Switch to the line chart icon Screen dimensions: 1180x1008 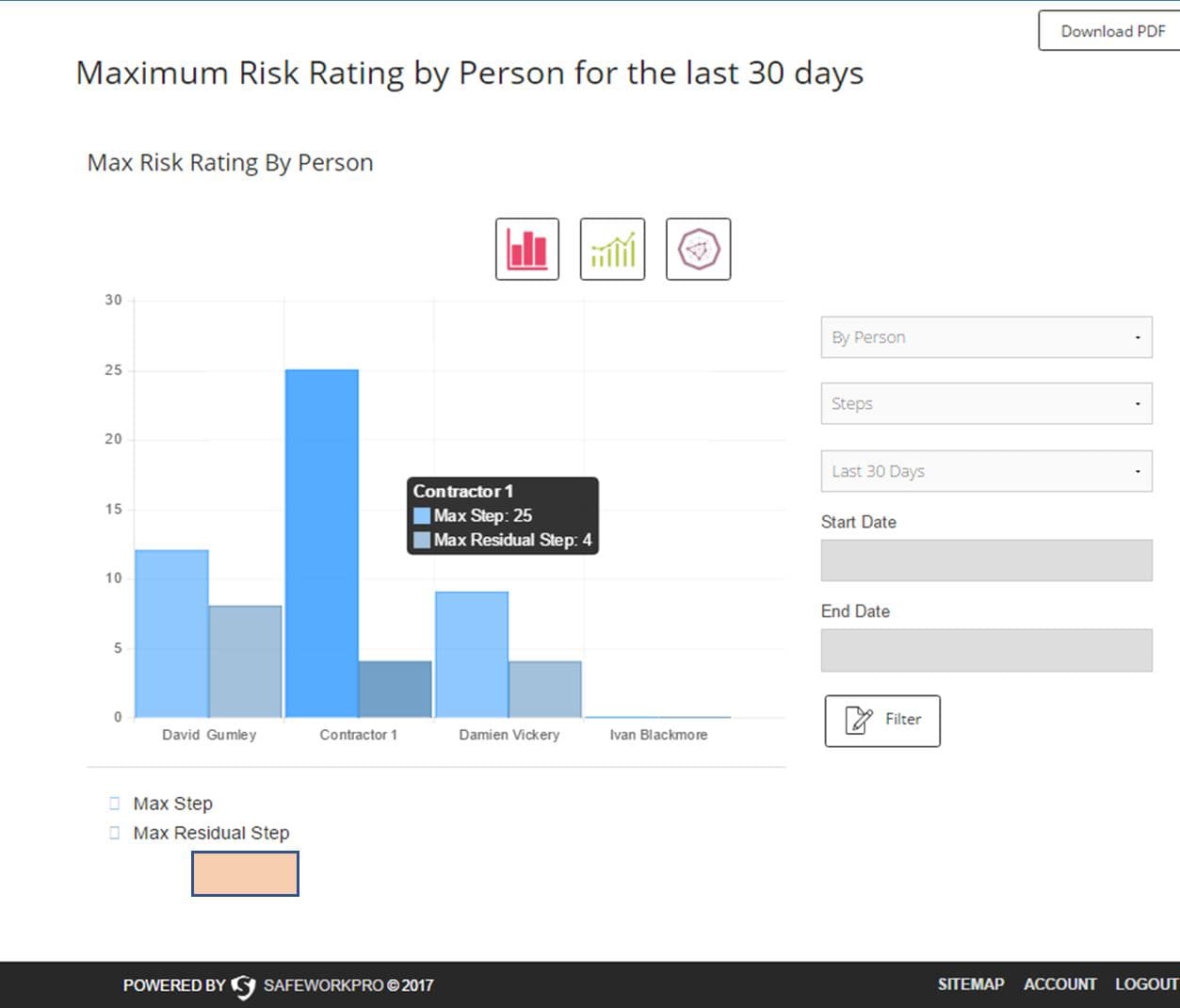coord(612,249)
